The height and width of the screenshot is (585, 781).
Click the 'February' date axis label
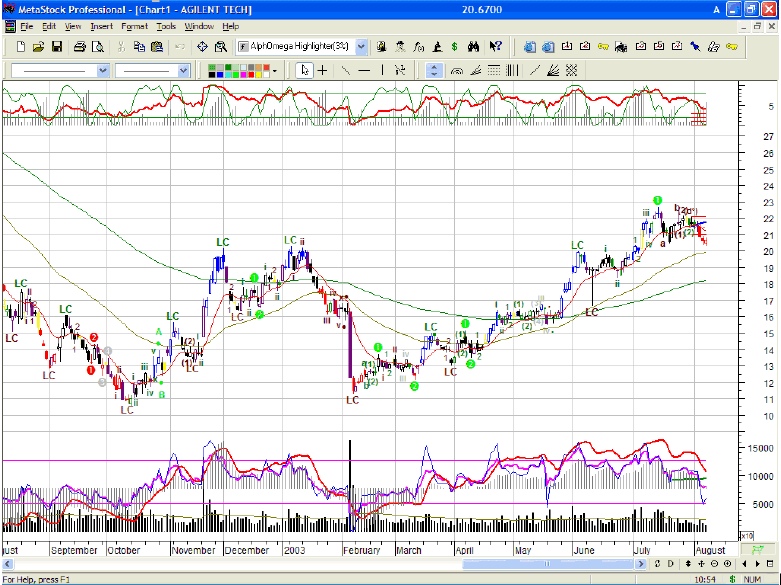[x=362, y=550]
